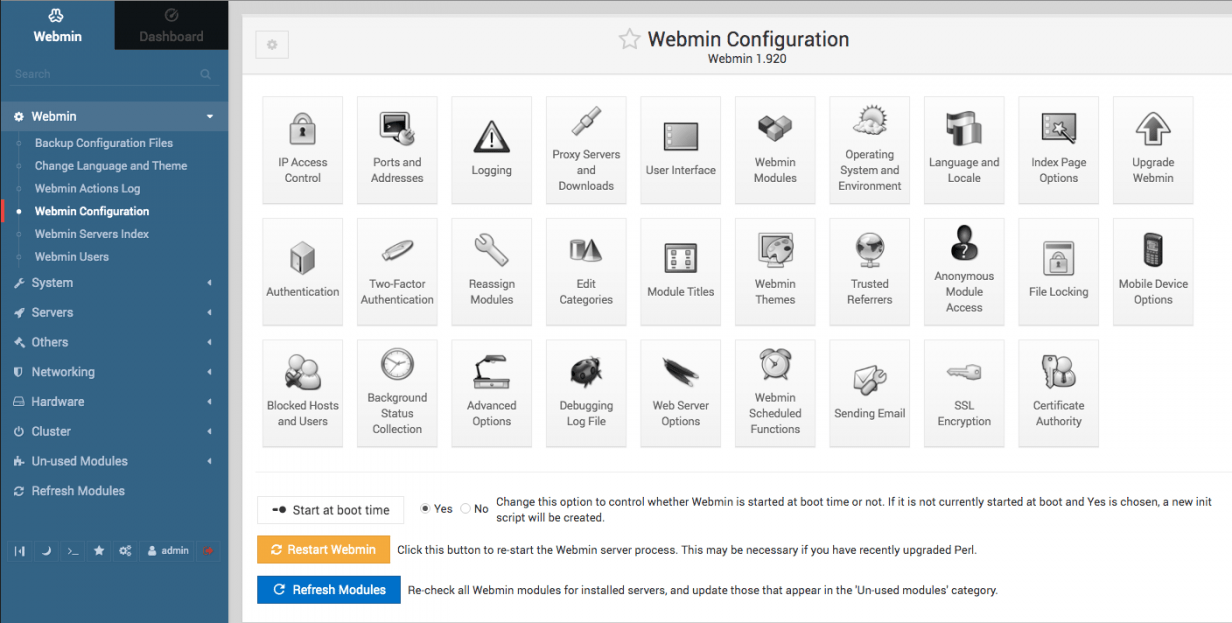Open the Certificate Authority icon
Viewport: 1232px width, 623px height.
coord(1058,393)
